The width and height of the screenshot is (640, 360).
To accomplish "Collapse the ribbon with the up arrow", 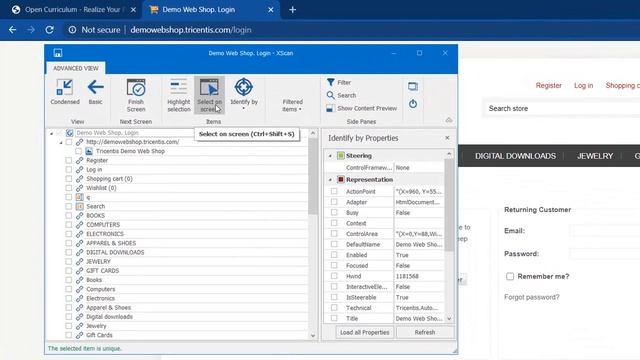I will (449, 120).
